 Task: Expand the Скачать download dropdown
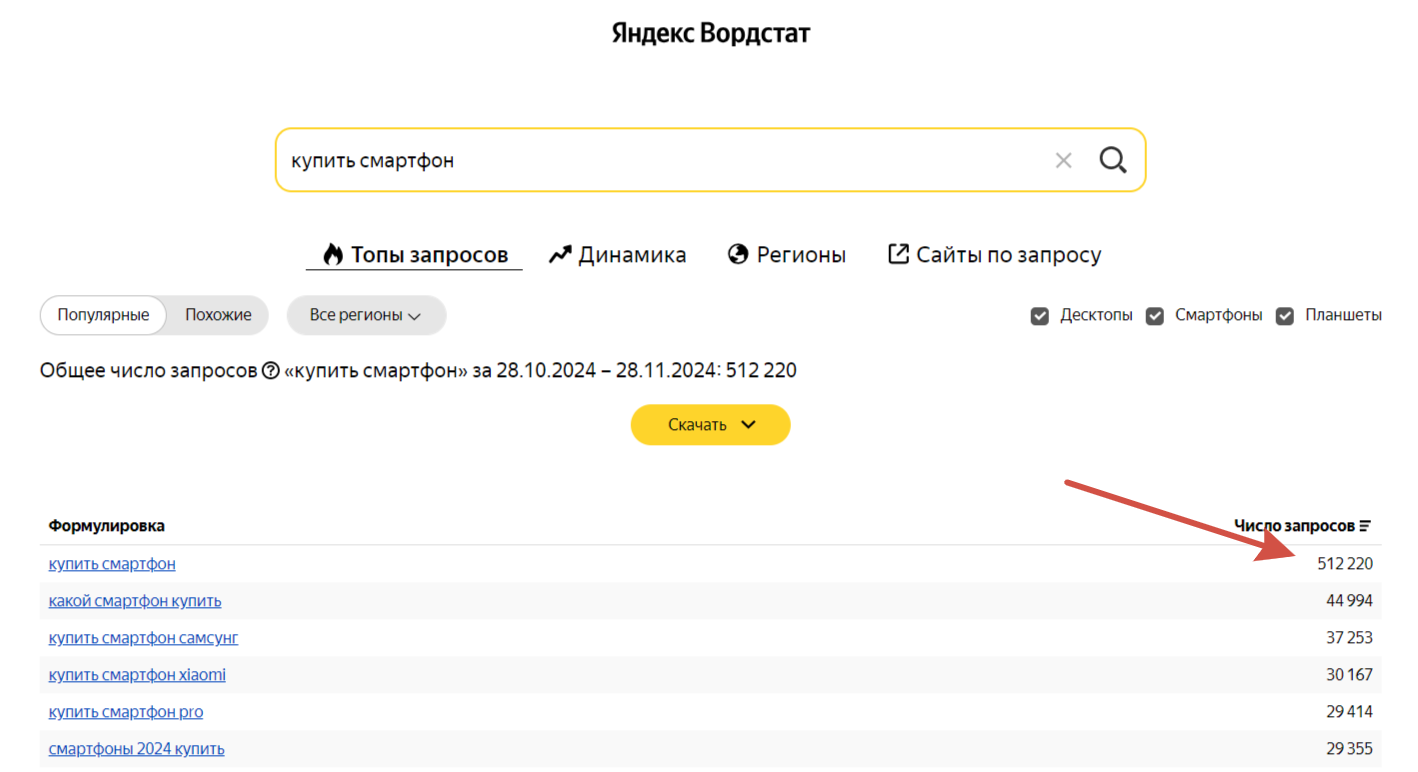pos(710,425)
